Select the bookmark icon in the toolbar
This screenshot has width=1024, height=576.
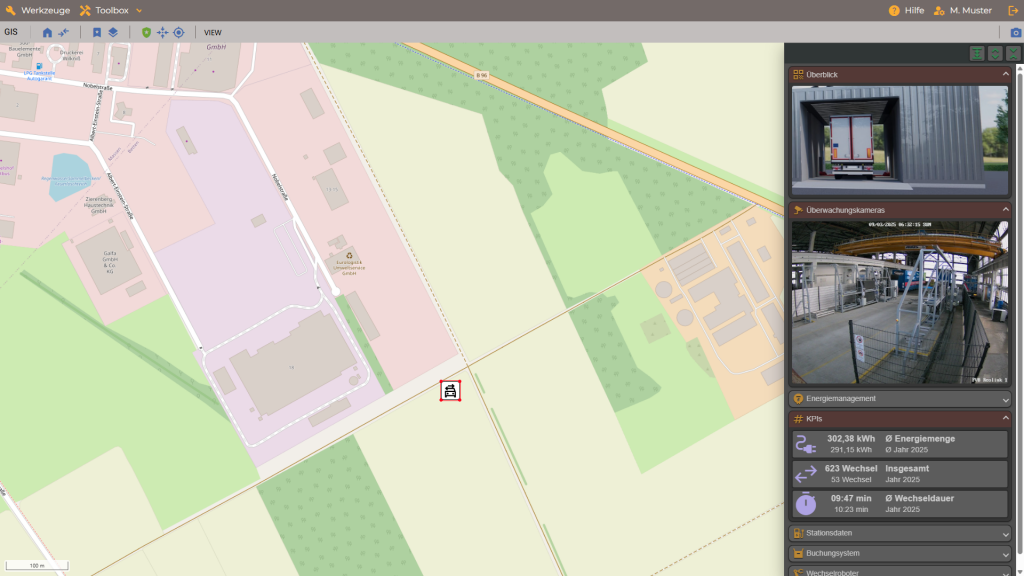[x=97, y=32]
